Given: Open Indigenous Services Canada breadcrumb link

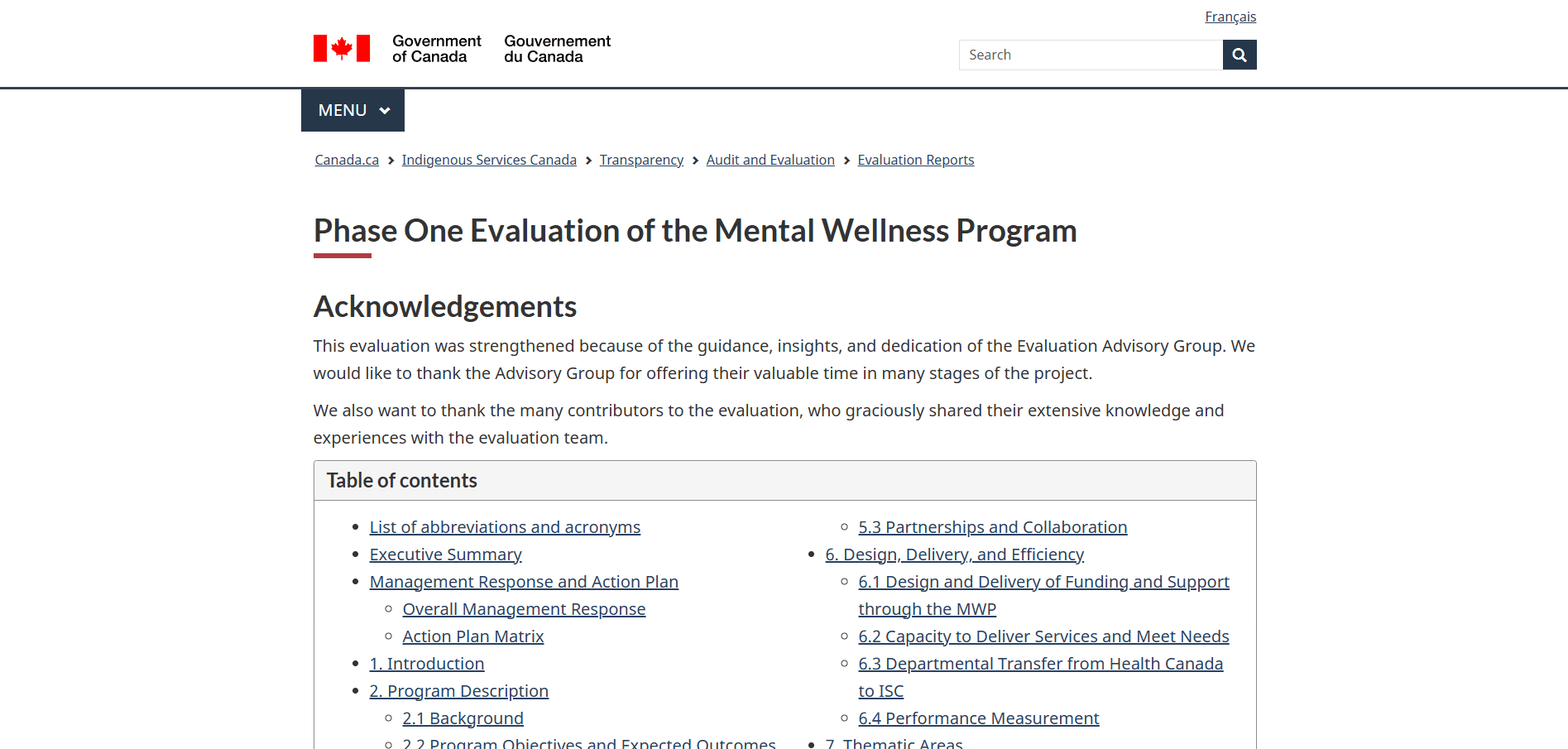Looking at the screenshot, I should pos(488,160).
